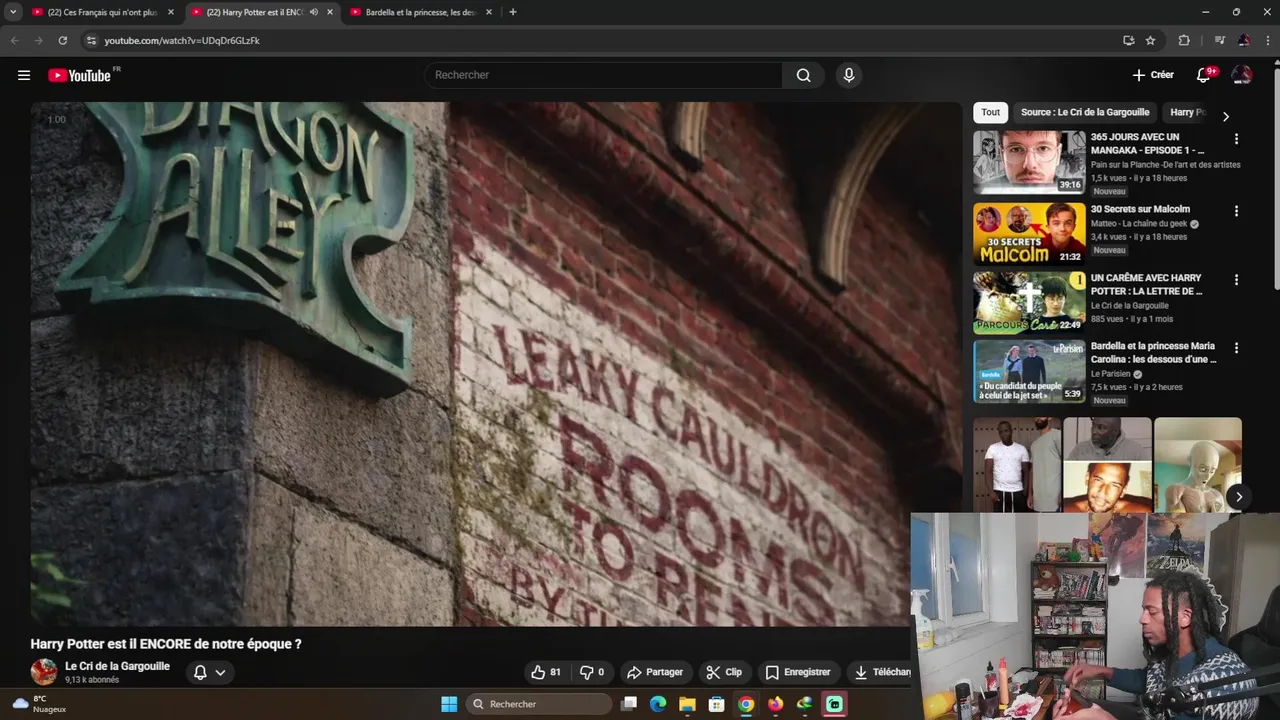Show more filter chips with arrow
Image resolution: width=1280 pixels, height=720 pixels.
(x=1226, y=116)
